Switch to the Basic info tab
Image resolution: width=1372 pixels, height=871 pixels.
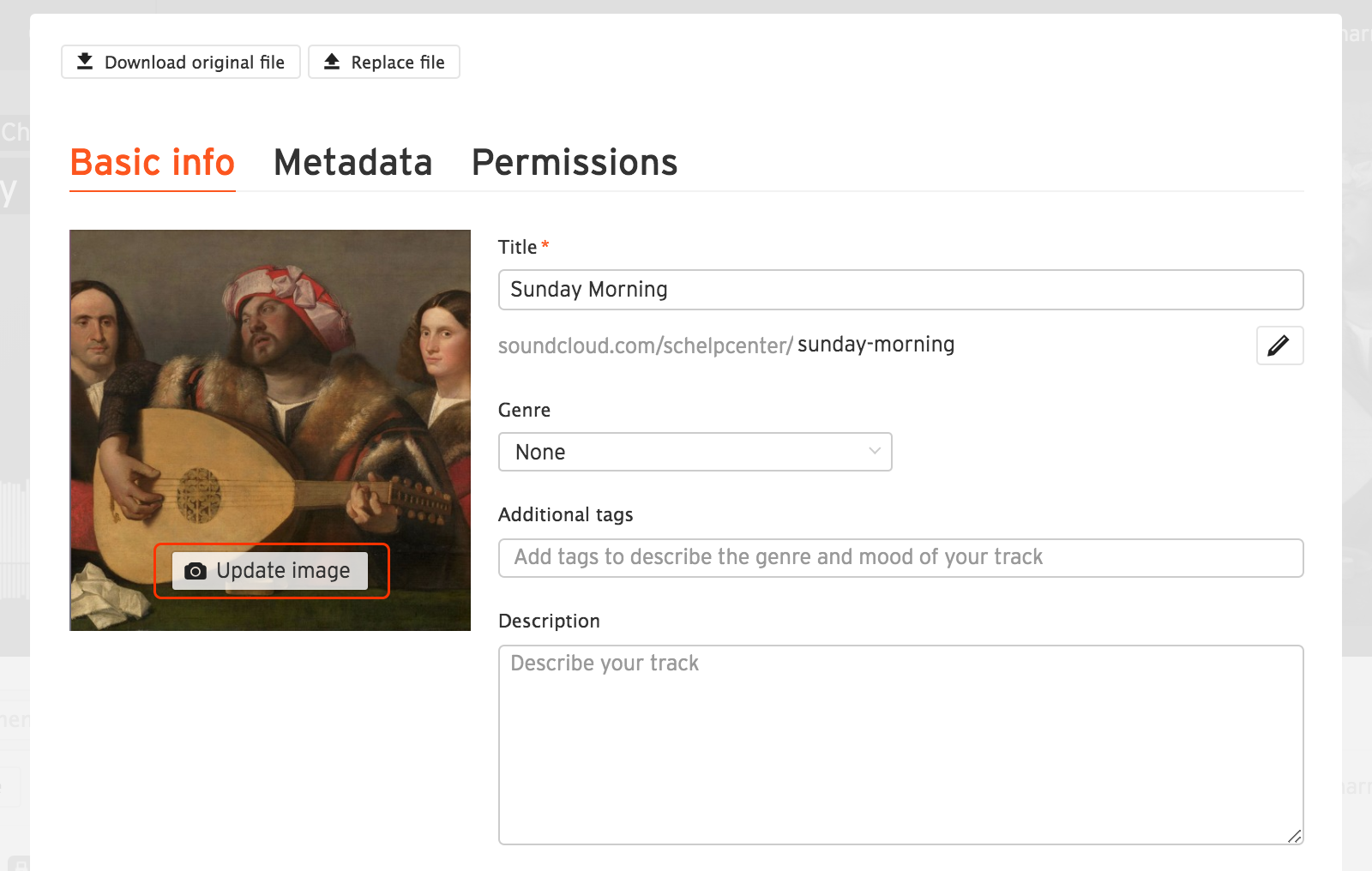point(153,163)
